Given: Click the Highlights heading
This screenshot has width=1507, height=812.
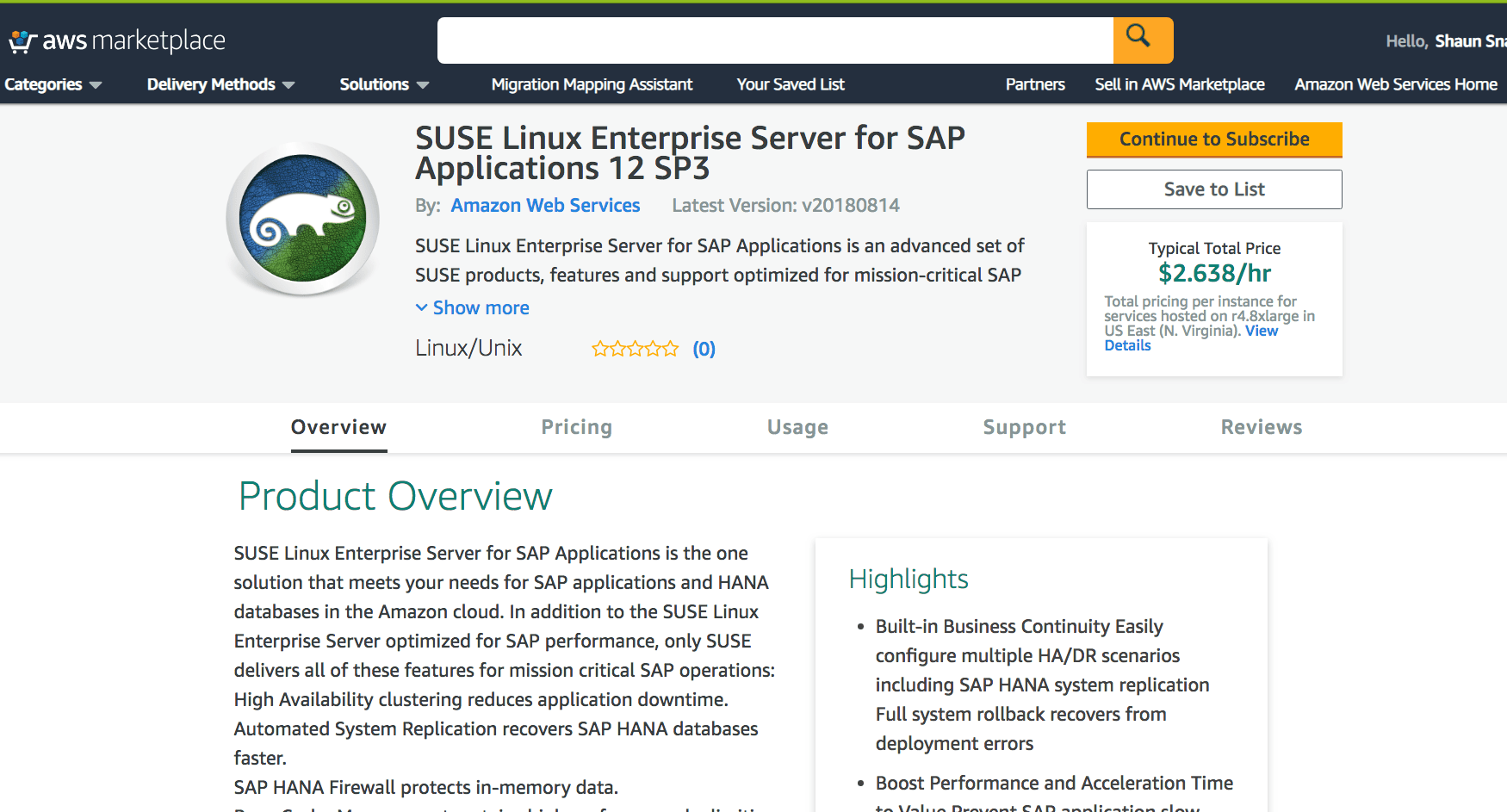Looking at the screenshot, I should point(909,580).
